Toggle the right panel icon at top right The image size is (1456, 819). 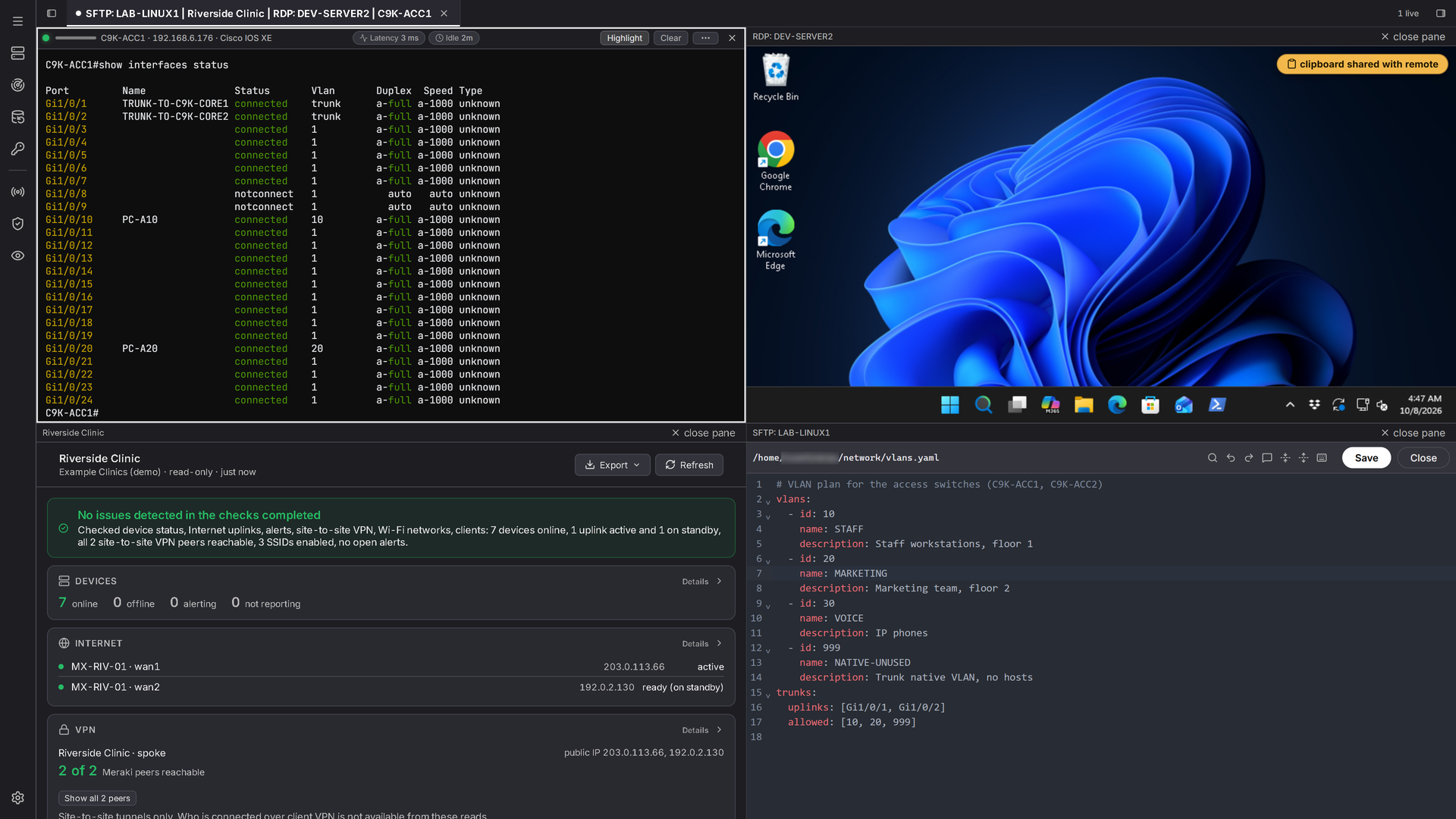pyautogui.click(x=1440, y=13)
